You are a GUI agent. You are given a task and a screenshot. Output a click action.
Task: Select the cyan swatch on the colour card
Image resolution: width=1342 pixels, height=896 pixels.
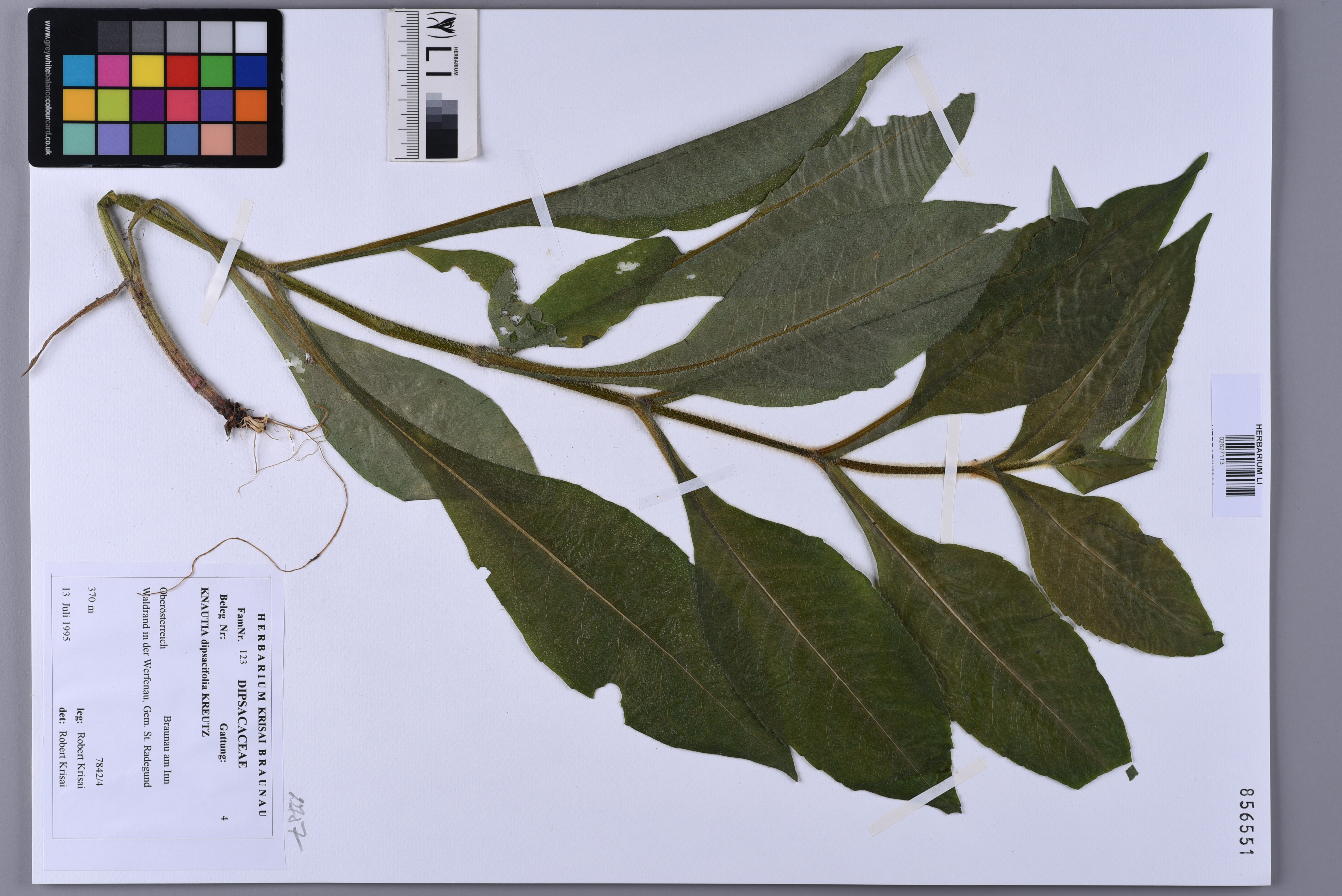79,71
